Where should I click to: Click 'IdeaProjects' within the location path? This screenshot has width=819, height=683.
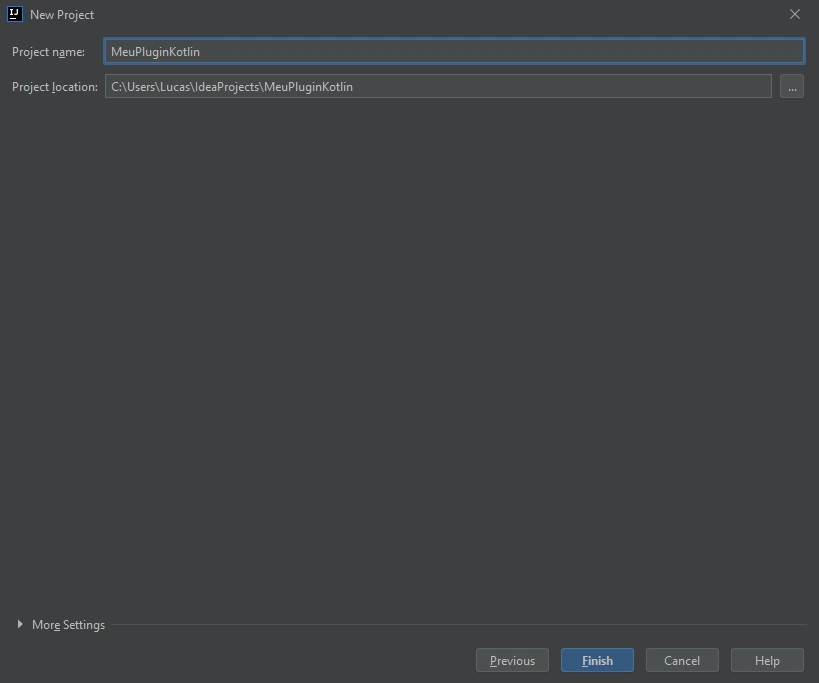[227, 87]
